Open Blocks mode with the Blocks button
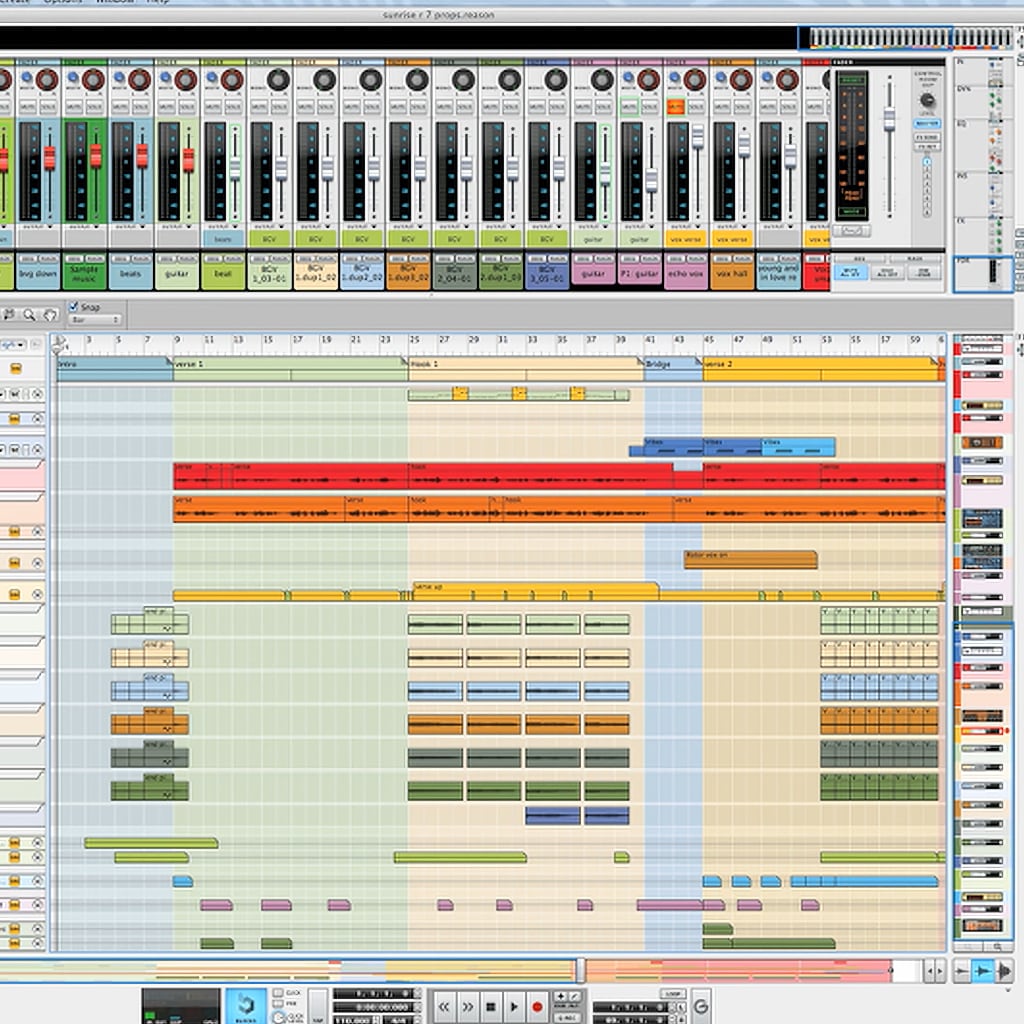 click(x=246, y=1006)
